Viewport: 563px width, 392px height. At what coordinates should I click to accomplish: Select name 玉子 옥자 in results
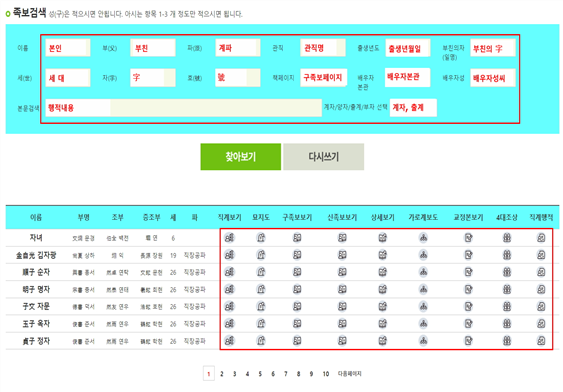coord(36,324)
